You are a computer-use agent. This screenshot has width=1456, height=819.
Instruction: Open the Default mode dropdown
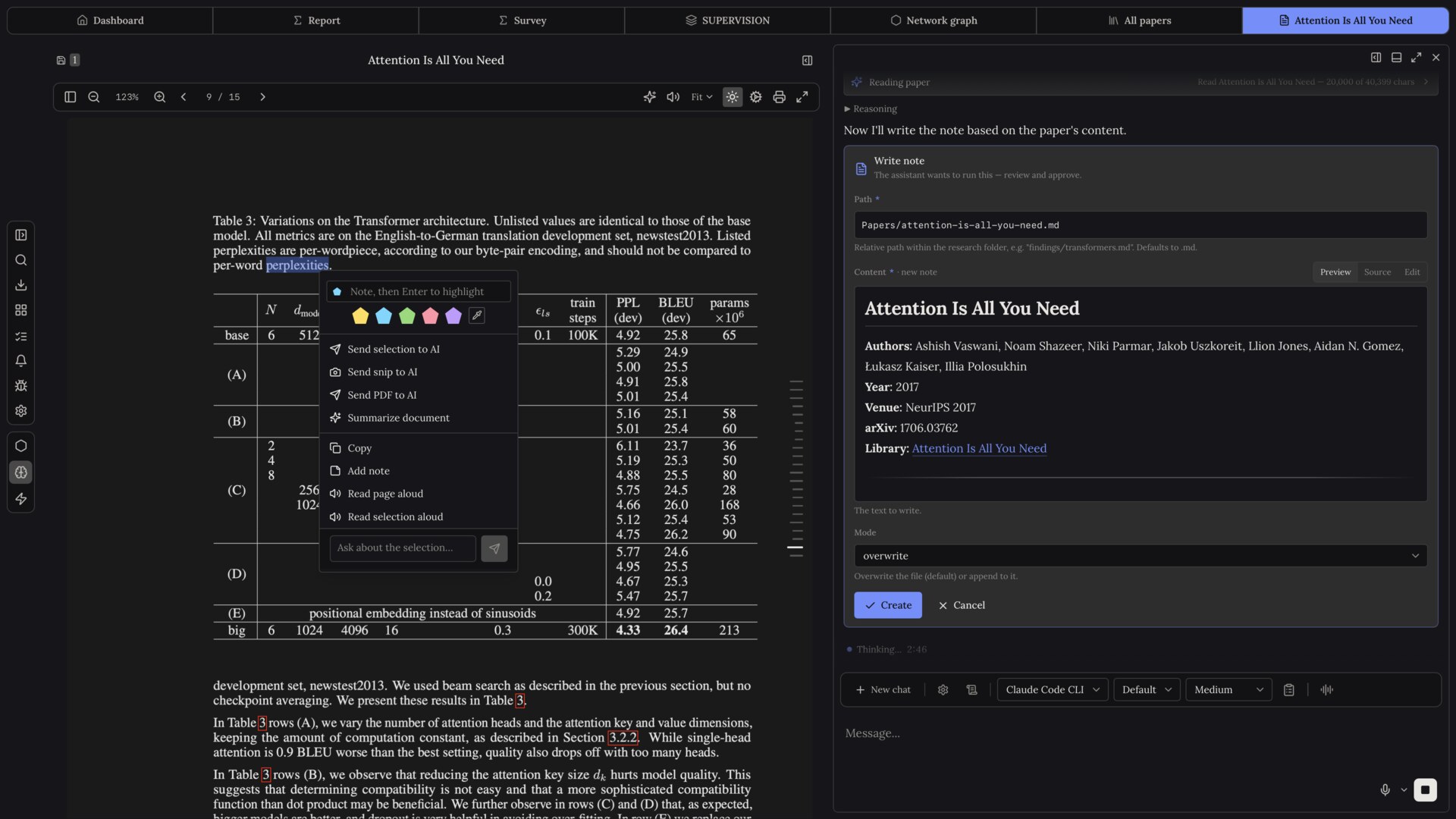[x=1147, y=690]
